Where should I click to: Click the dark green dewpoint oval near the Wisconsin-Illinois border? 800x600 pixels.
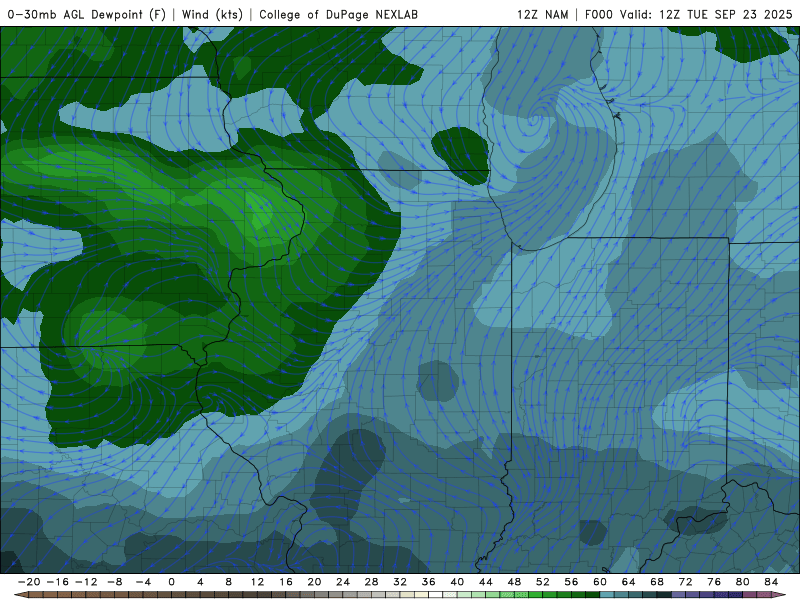460,156
